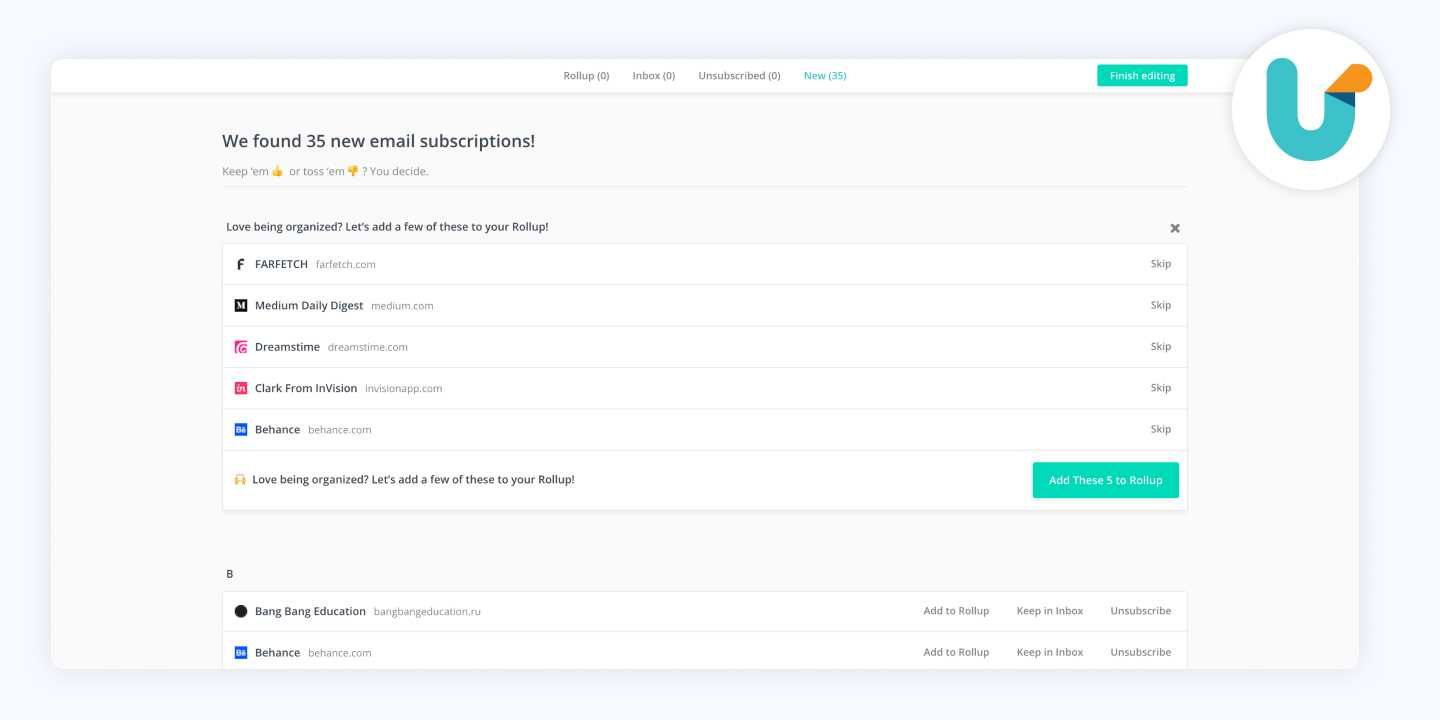Viewport: 1440px width, 720px height.
Task: Click the Bang Bang Education round icon
Action: pos(240,611)
